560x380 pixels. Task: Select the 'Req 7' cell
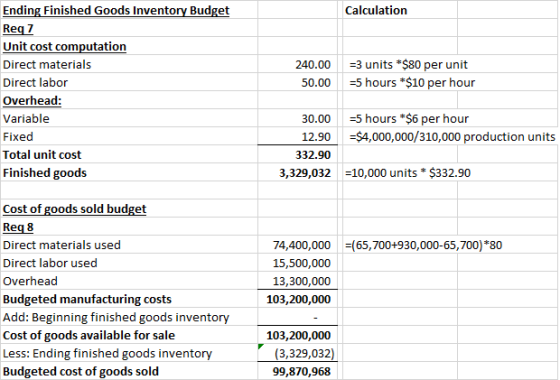click(x=129, y=28)
